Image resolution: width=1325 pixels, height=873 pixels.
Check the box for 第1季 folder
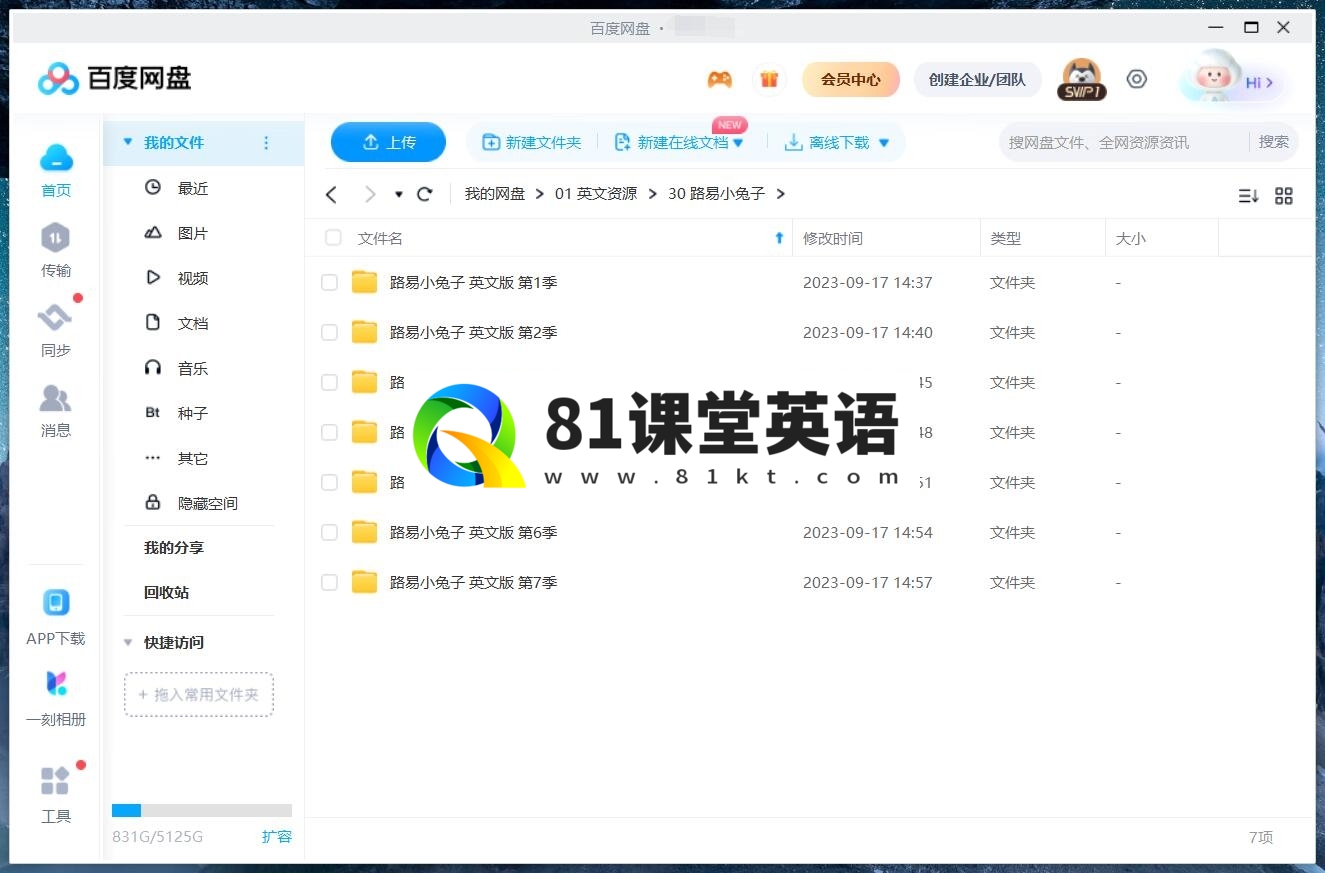click(x=329, y=283)
